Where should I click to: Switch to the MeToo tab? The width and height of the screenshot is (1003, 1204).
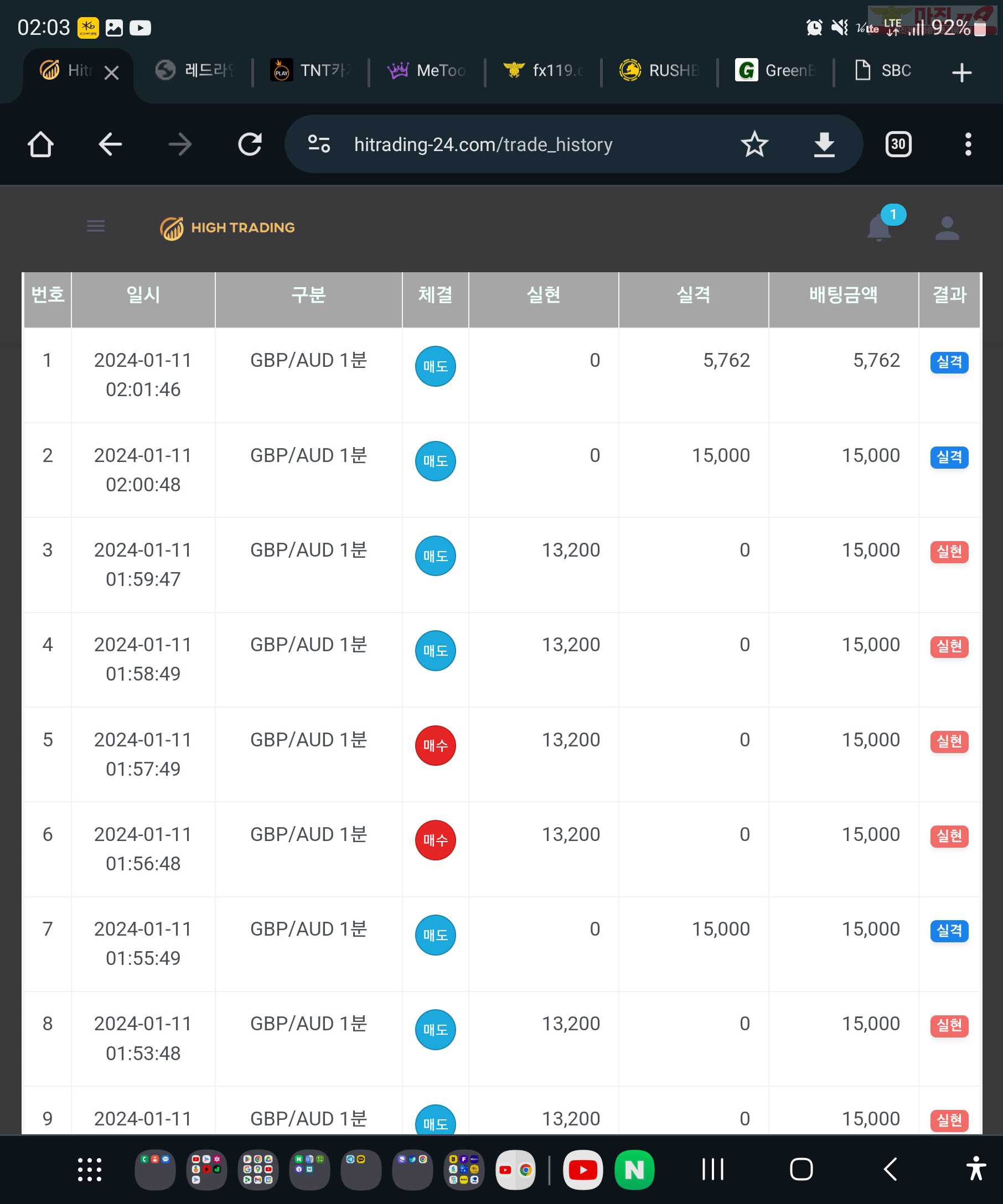(426, 70)
